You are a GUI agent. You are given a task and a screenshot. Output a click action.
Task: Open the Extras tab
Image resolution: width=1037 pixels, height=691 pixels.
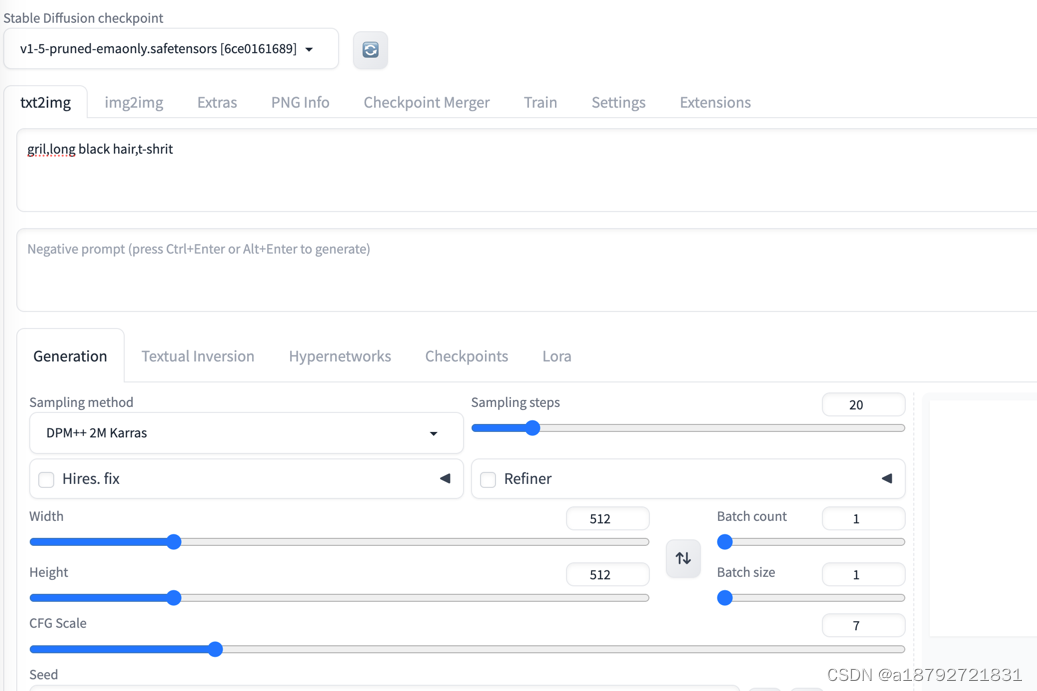(x=217, y=102)
